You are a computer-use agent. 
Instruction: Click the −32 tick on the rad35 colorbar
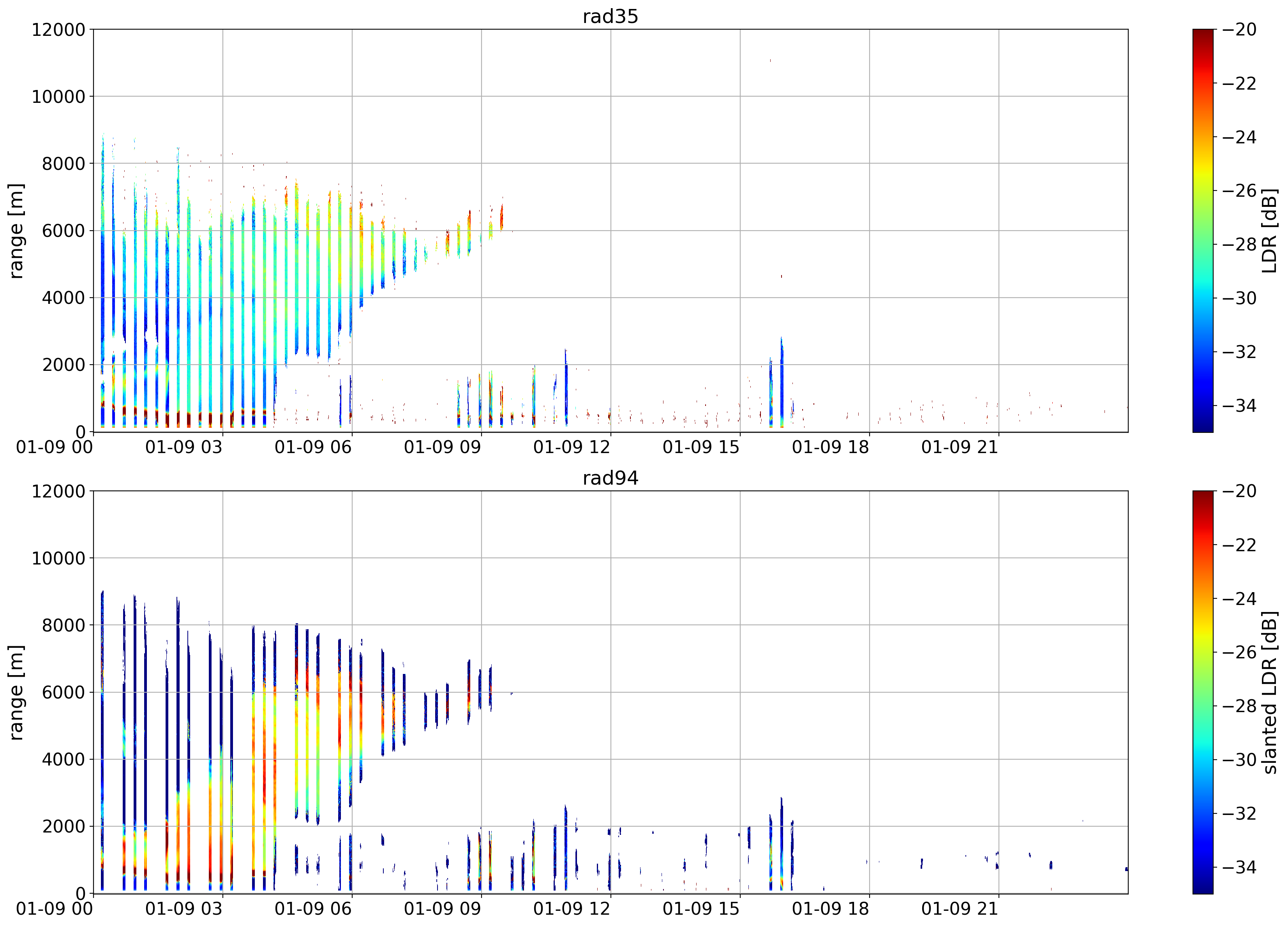1239,351
